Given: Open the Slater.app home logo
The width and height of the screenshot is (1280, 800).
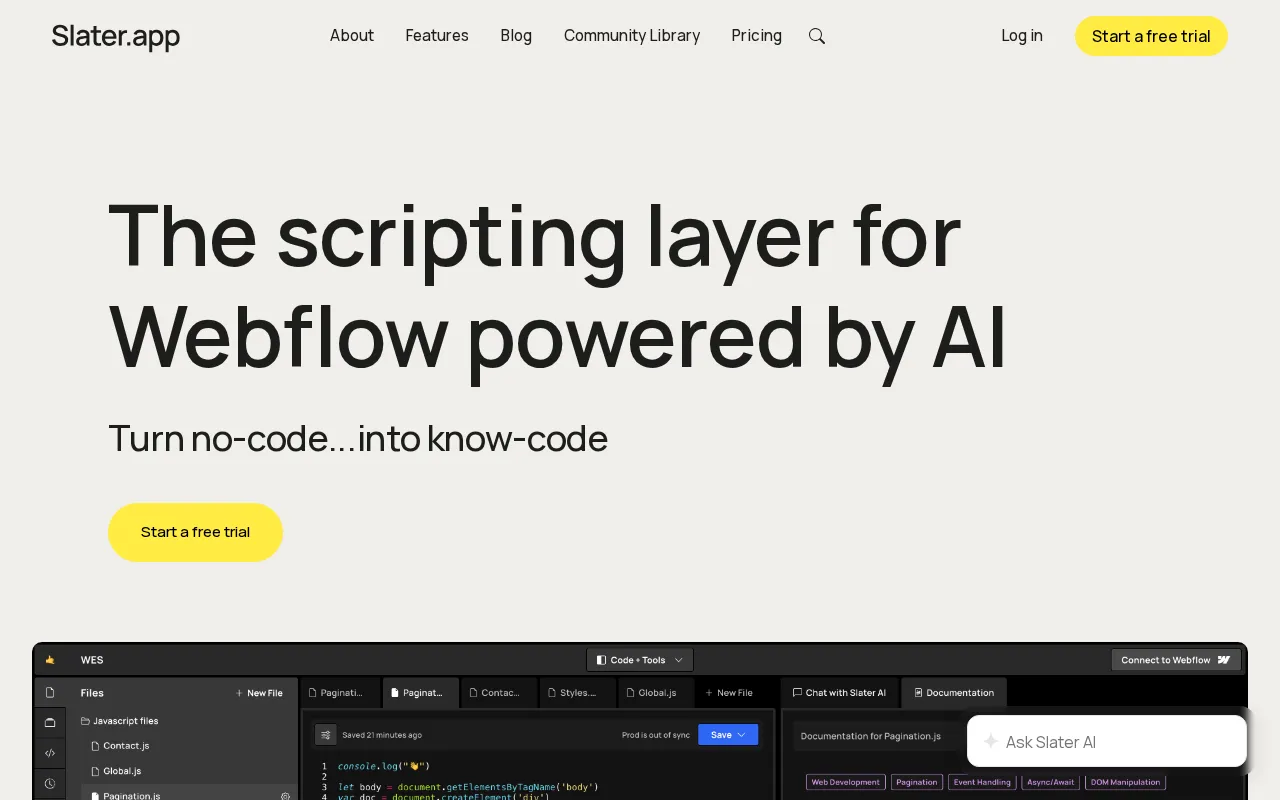Looking at the screenshot, I should [x=116, y=36].
